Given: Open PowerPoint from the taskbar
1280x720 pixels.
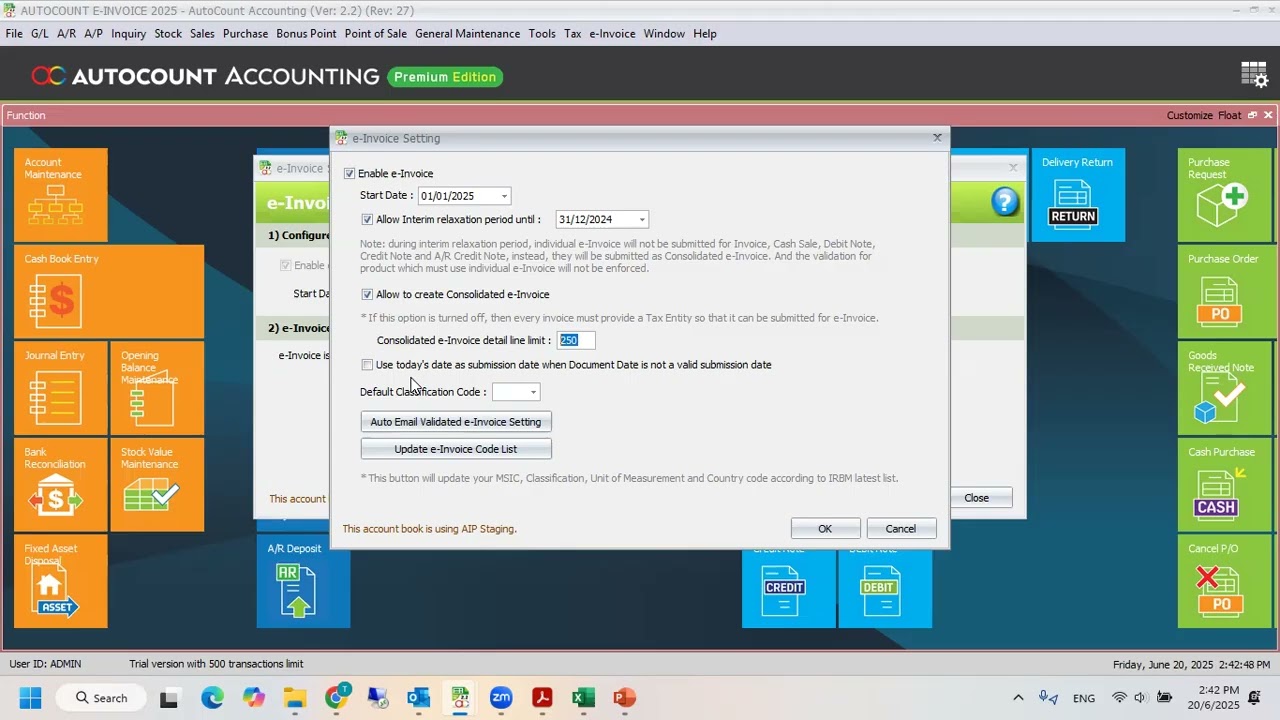Looking at the screenshot, I should point(624,698).
